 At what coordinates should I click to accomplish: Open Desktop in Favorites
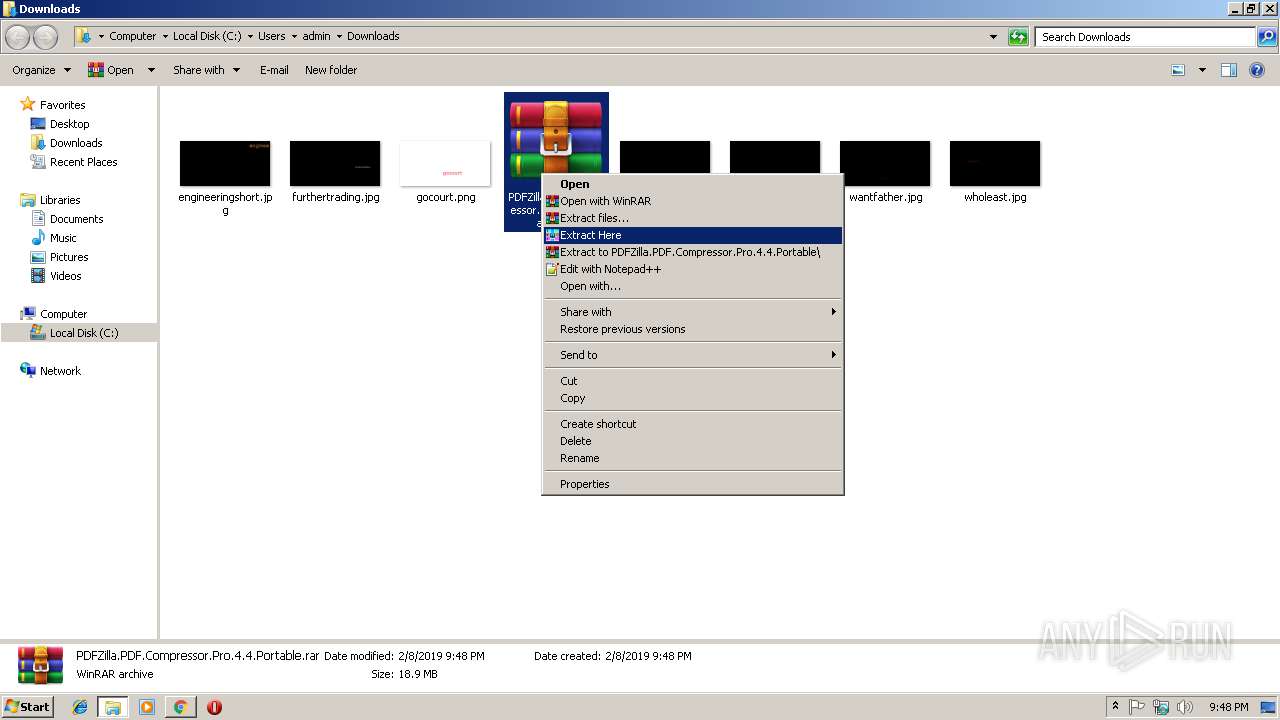[69, 124]
